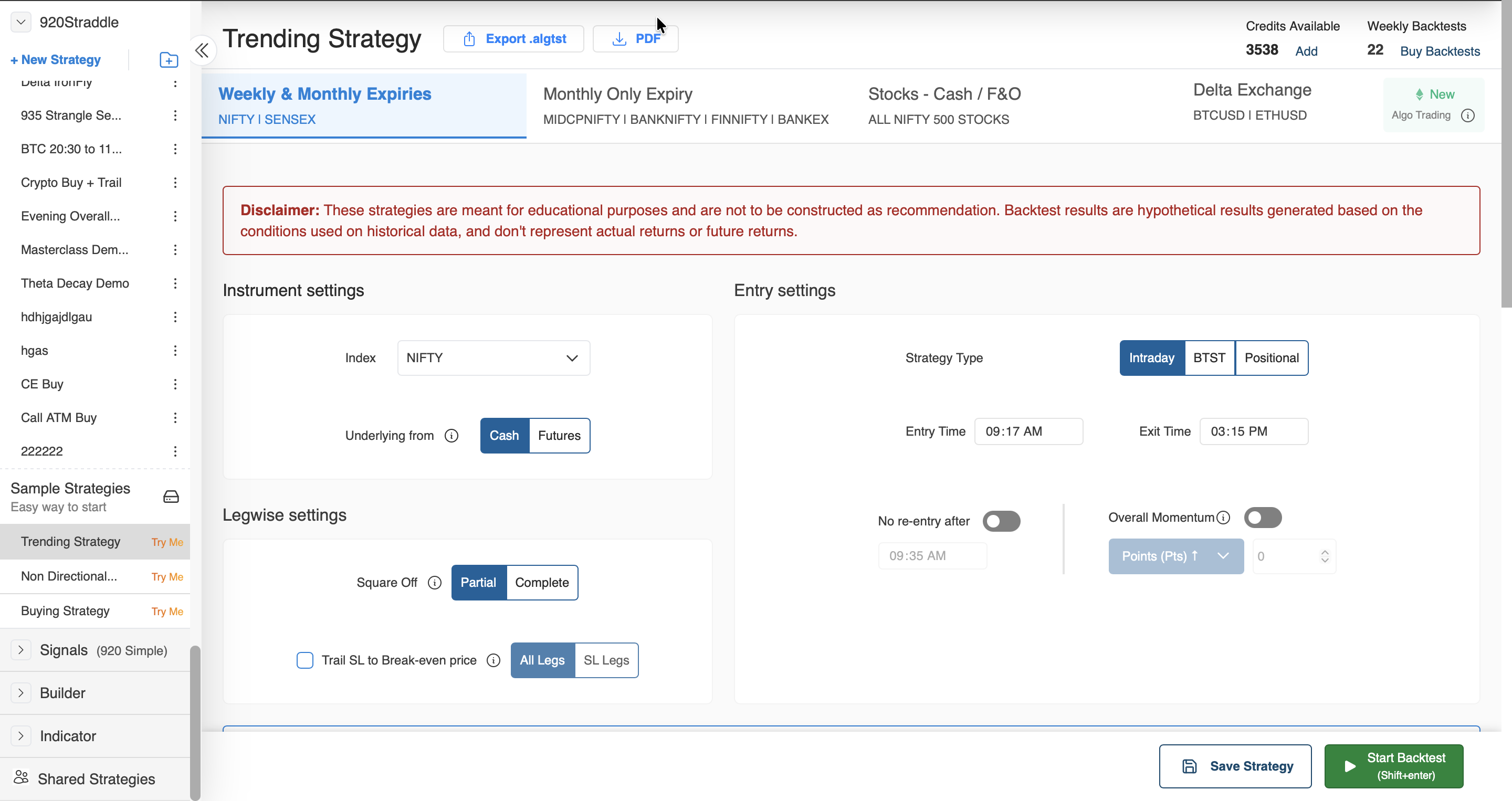Image resolution: width=1512 pixels, height=801 pixels.
Task: Collapse sidebar with the double-chevron icon
Action: pos(202,50)
